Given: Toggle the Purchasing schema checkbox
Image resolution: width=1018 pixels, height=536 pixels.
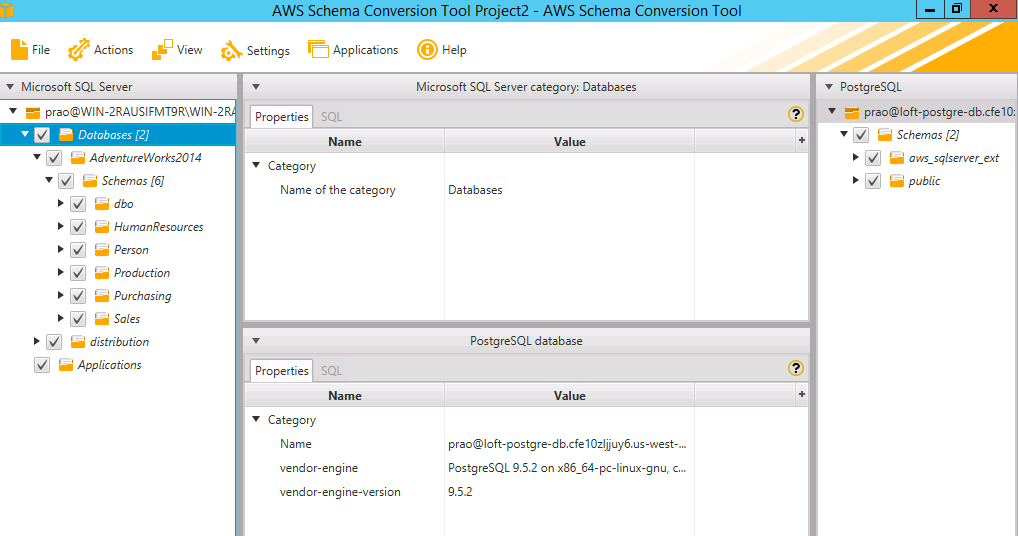Looking at the screenshot, I should [x=78, y=296].
